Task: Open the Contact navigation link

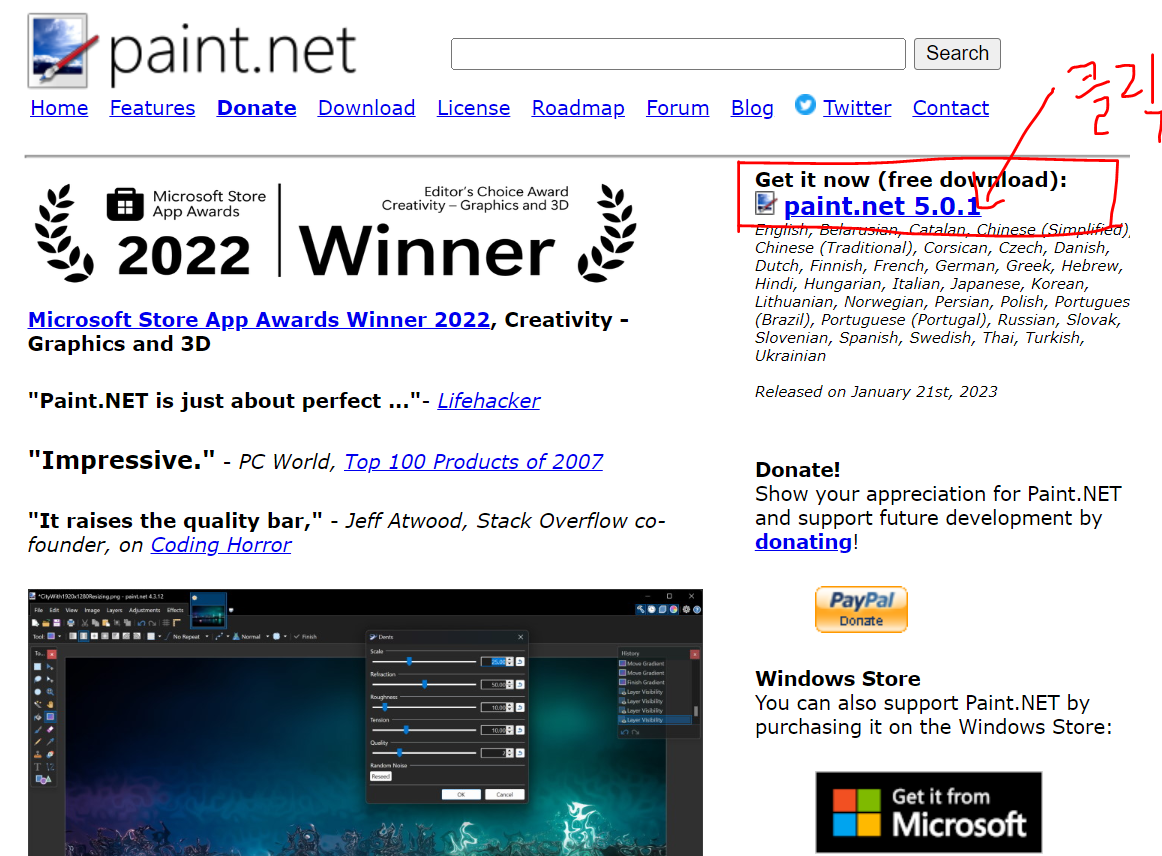Action: (x=951, y=108)
